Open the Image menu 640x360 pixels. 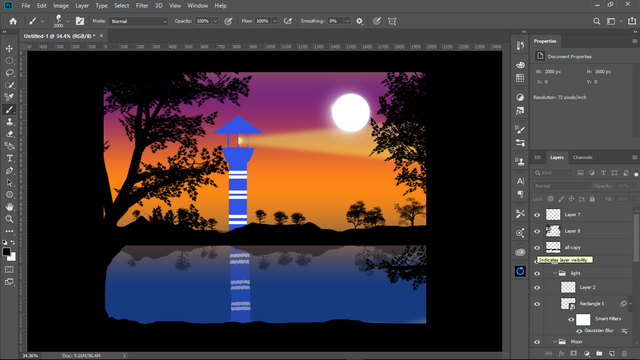pyautogui.click(x=61, y=6)
